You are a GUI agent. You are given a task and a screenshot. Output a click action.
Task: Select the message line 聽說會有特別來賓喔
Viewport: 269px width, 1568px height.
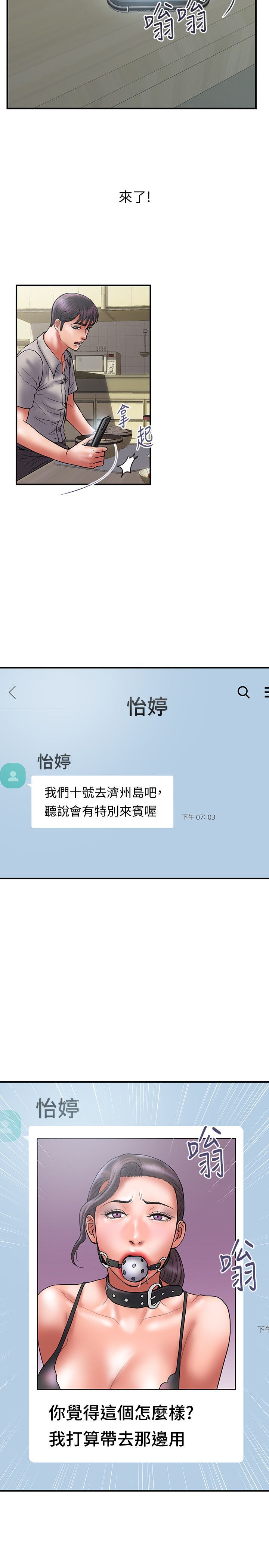coord(101,811)
